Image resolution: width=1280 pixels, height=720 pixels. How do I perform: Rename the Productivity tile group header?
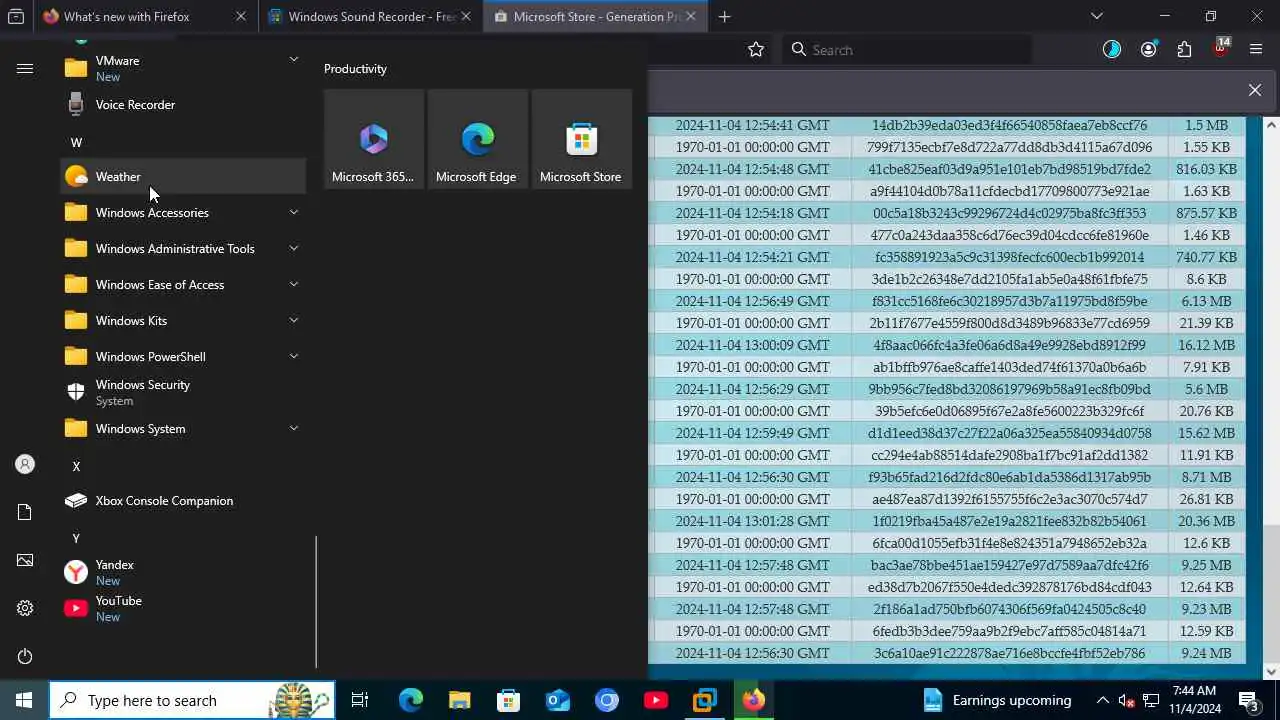(x=355, y=69)
